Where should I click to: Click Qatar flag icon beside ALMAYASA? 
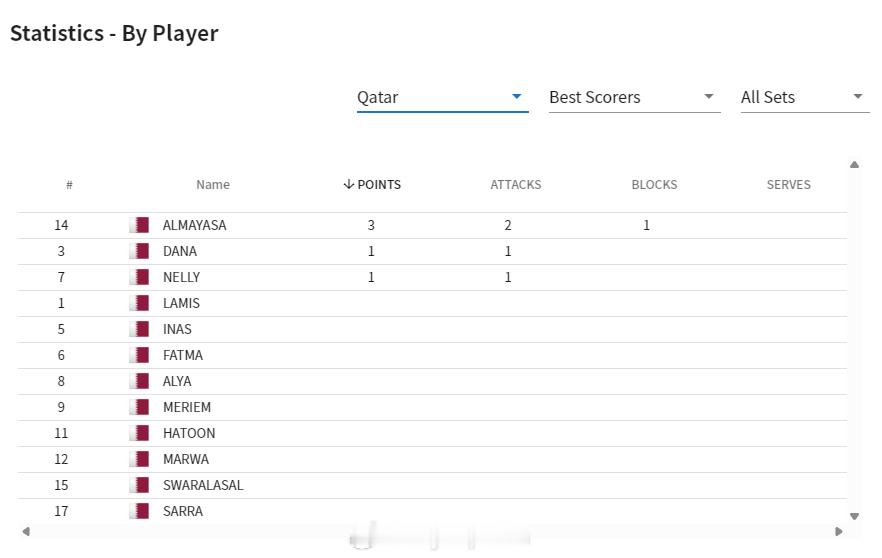[x=139, y=225]
